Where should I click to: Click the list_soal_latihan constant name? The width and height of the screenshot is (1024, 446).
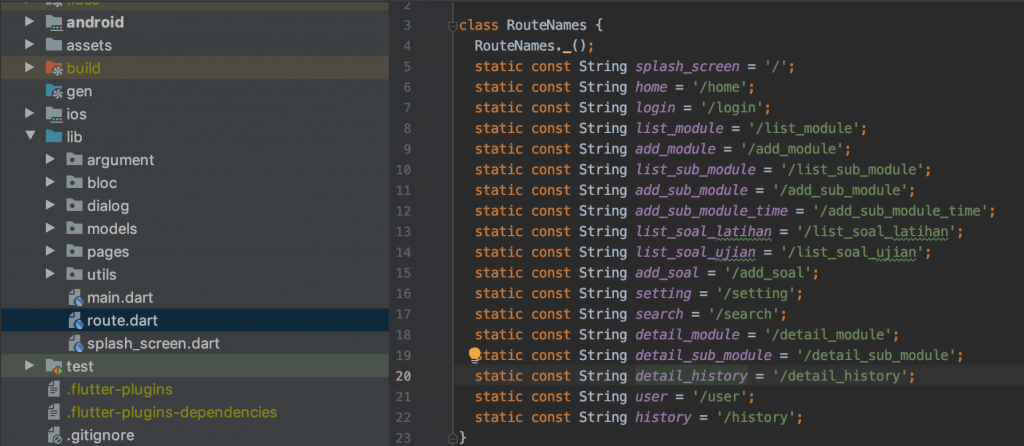tap(703, 231)
